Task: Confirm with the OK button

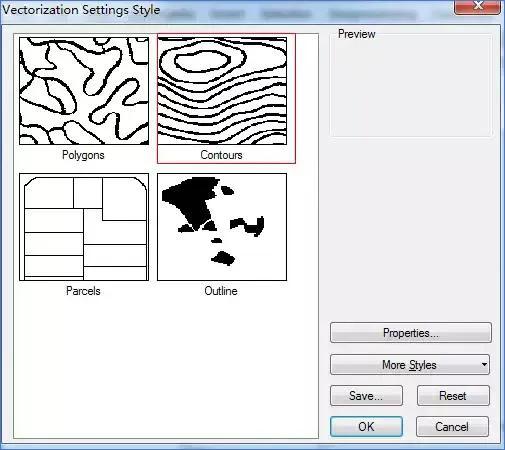Action: tap(366, 426)
